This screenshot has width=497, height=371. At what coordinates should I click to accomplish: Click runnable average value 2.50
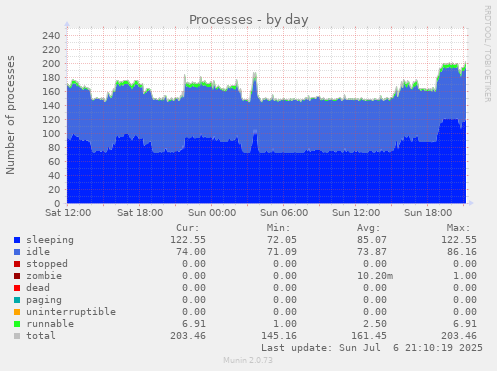pos(375,324)
